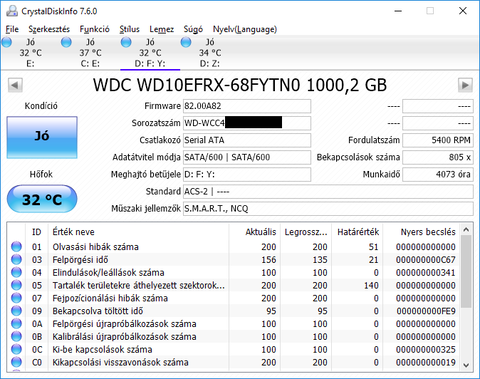This screenshot has width=480, height=379.
Task: Click the 32 °C temperature button
Action: pos(42,199)
